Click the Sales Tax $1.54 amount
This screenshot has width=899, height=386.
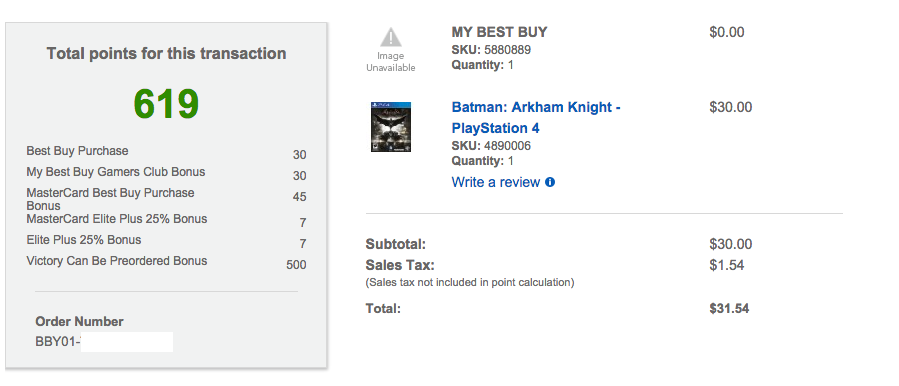click(x=726, y=265)
